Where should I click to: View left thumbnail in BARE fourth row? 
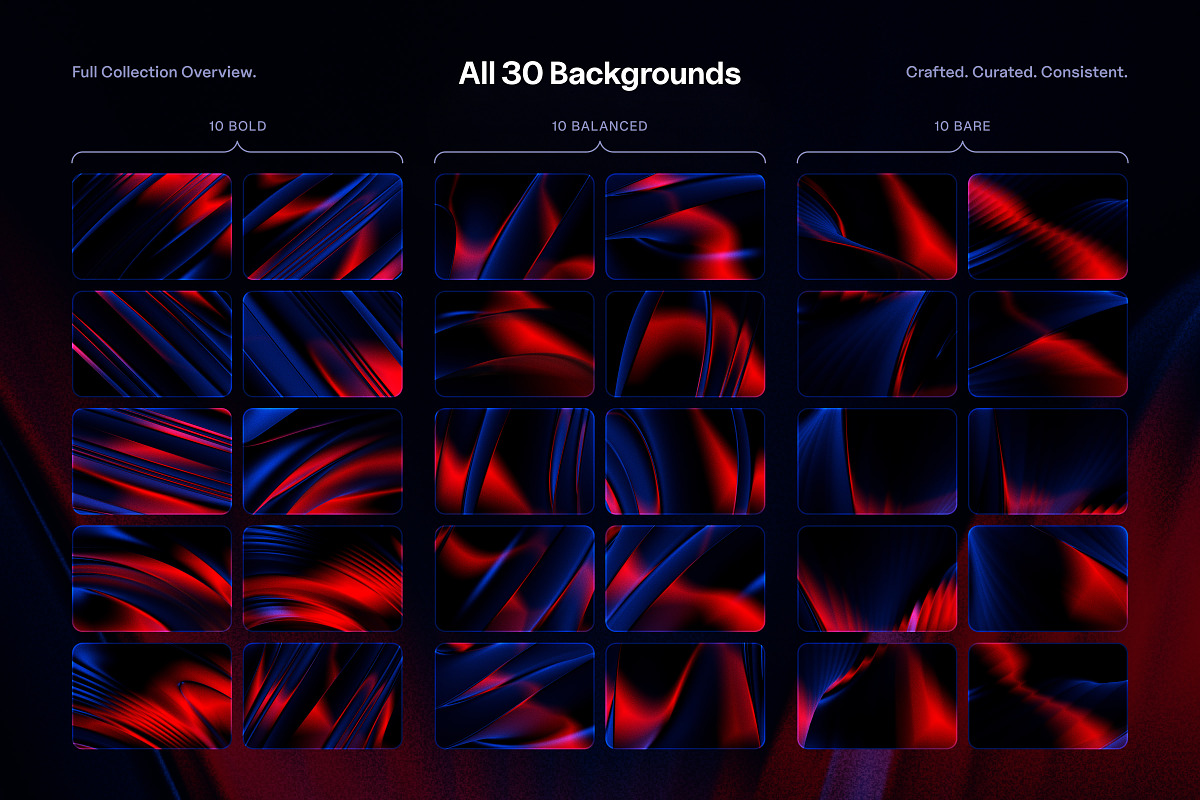(877, 578)
